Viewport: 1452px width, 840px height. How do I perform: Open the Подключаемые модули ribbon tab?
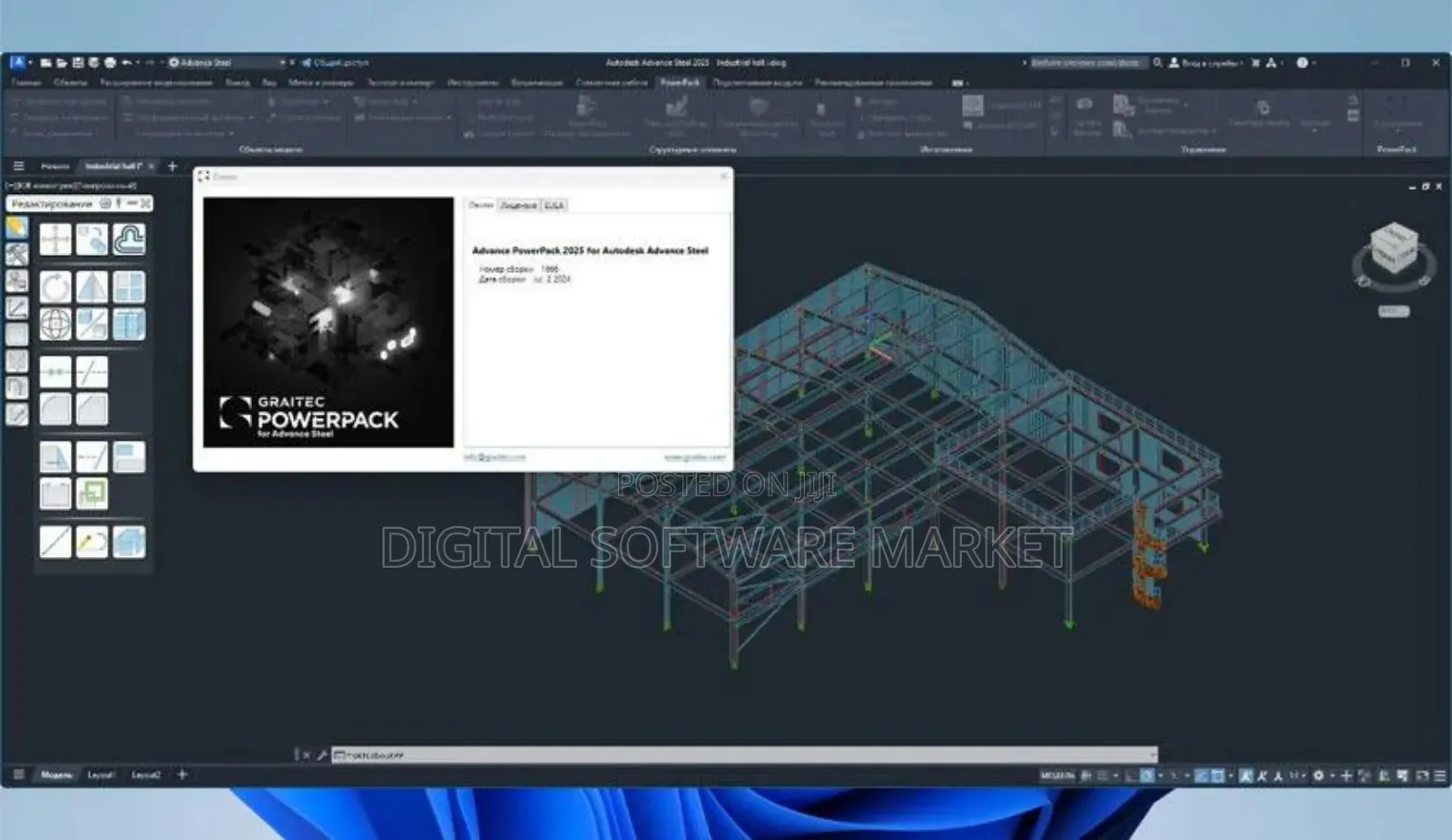757,83
